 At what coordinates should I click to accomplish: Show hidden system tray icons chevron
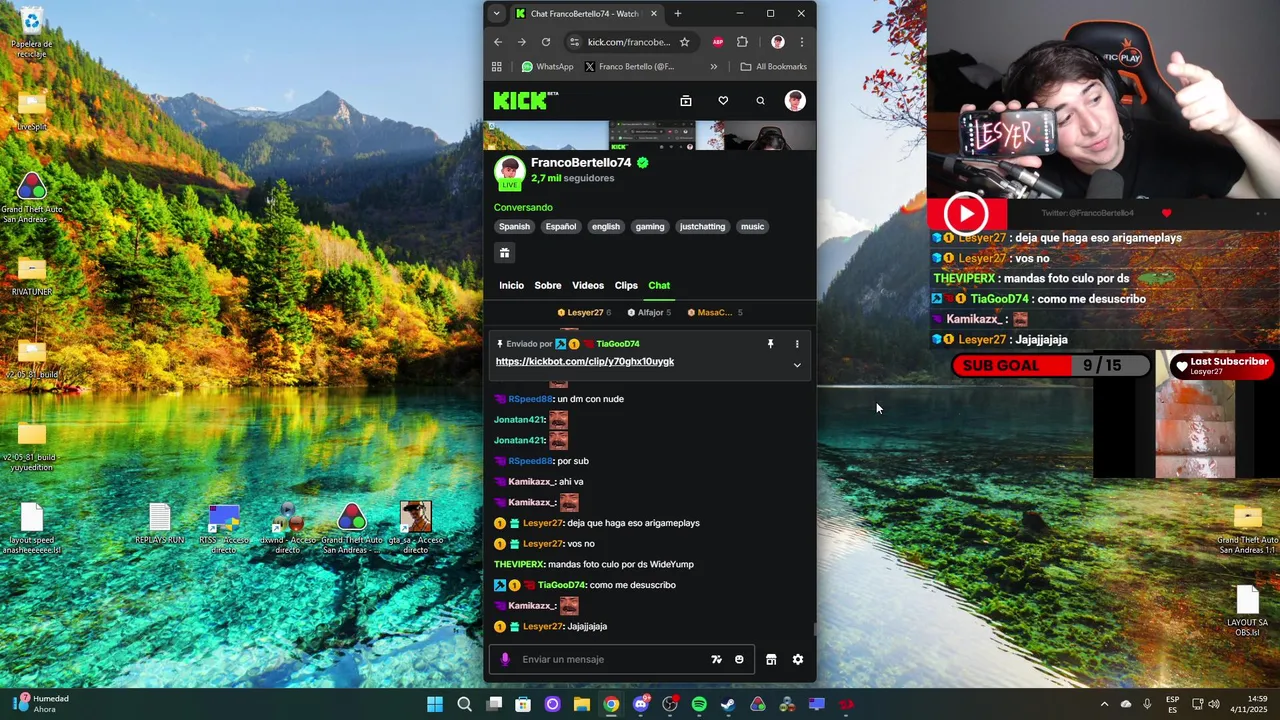[1104, 704]
